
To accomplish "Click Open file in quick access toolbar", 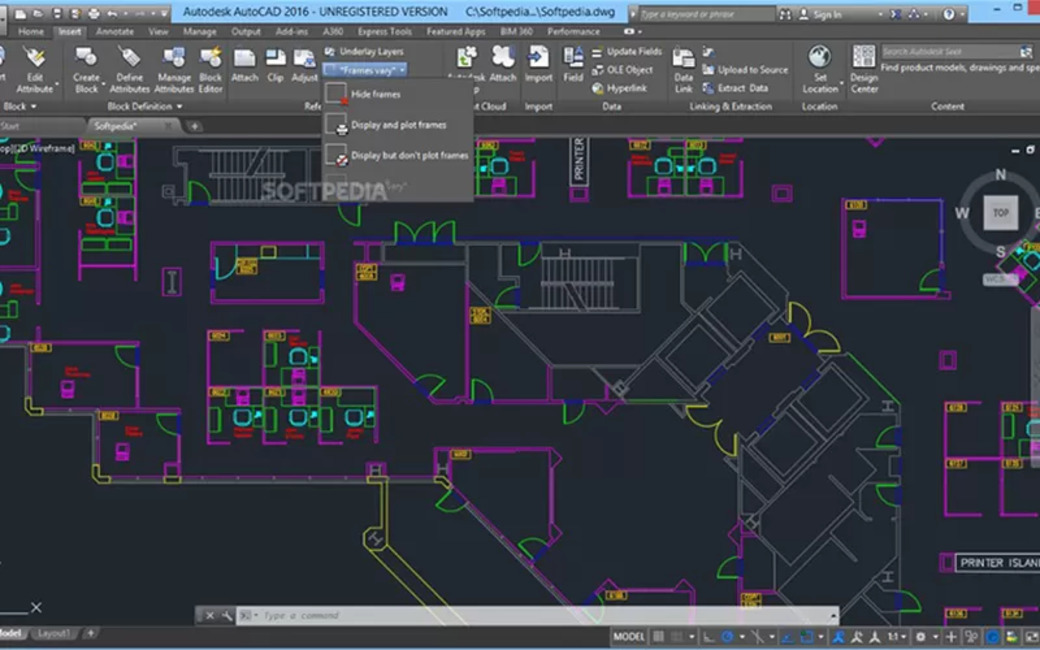I will click(39, 13).
